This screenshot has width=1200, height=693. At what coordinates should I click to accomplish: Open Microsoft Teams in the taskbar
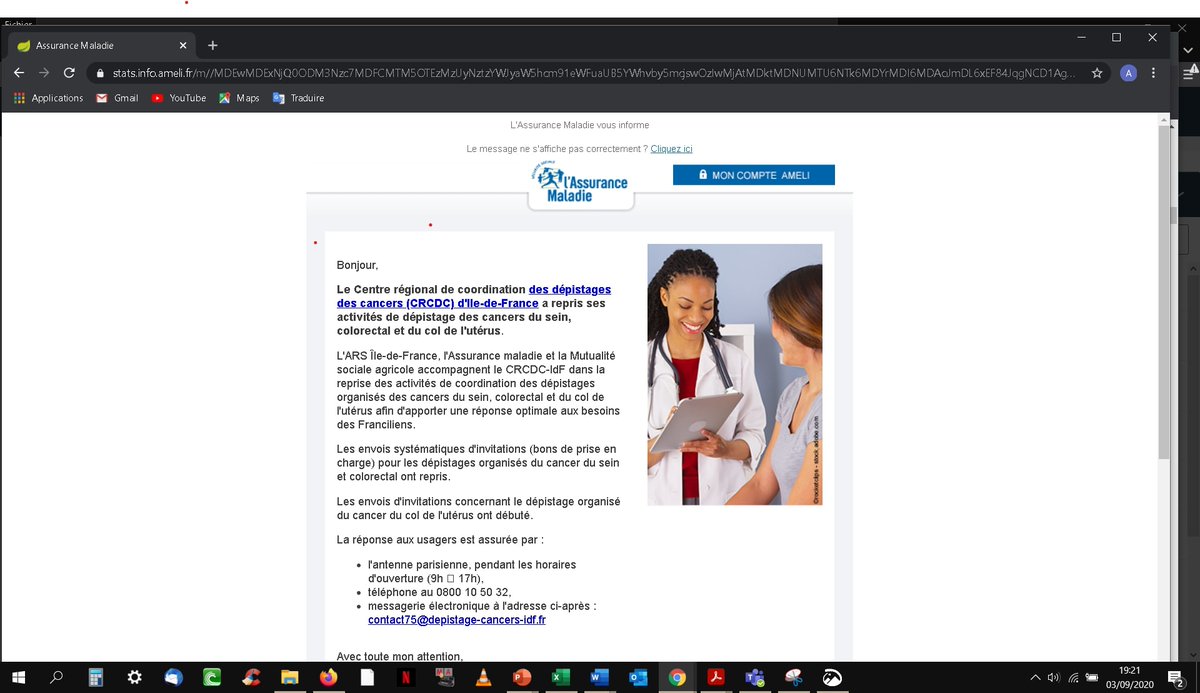[754, 677]
